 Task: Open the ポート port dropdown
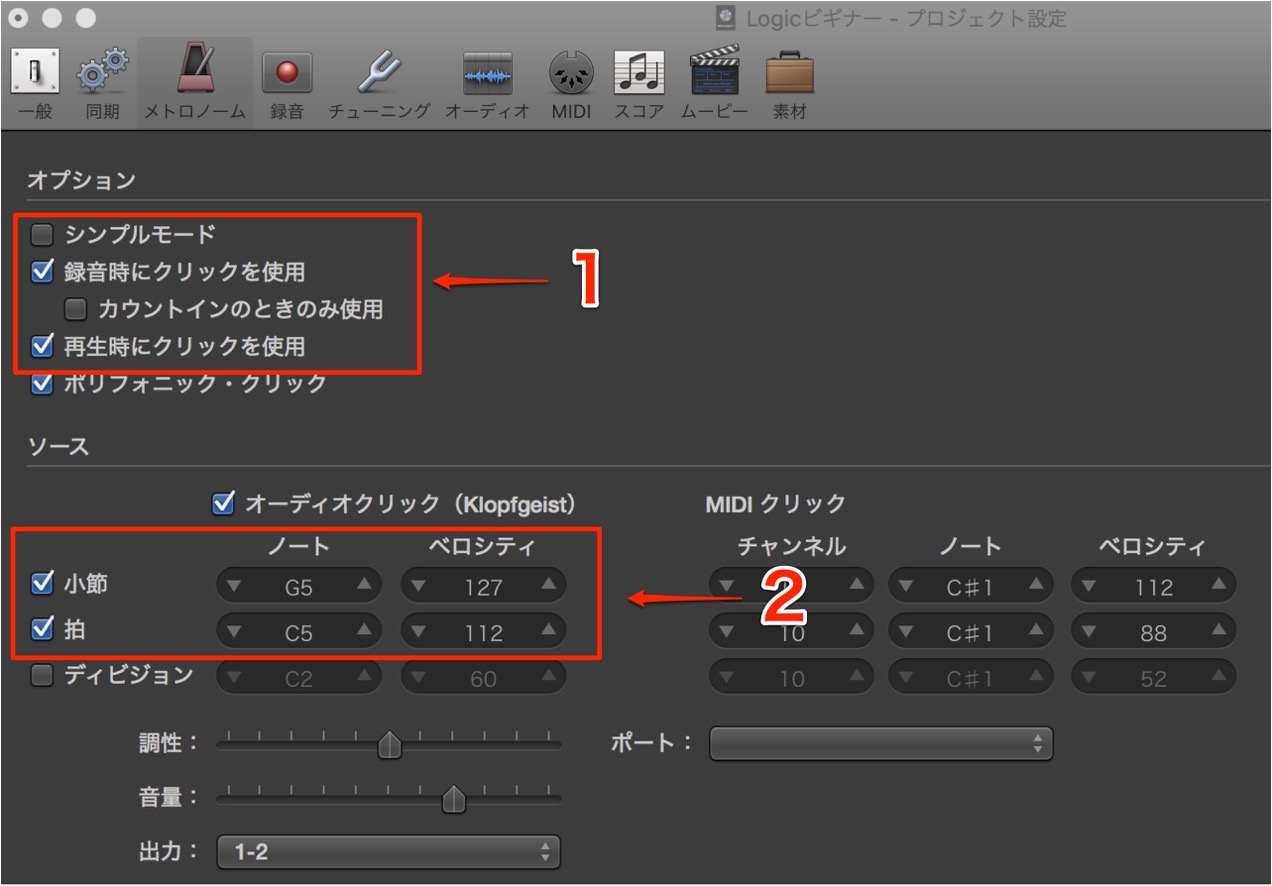click(x=881, y=744)
